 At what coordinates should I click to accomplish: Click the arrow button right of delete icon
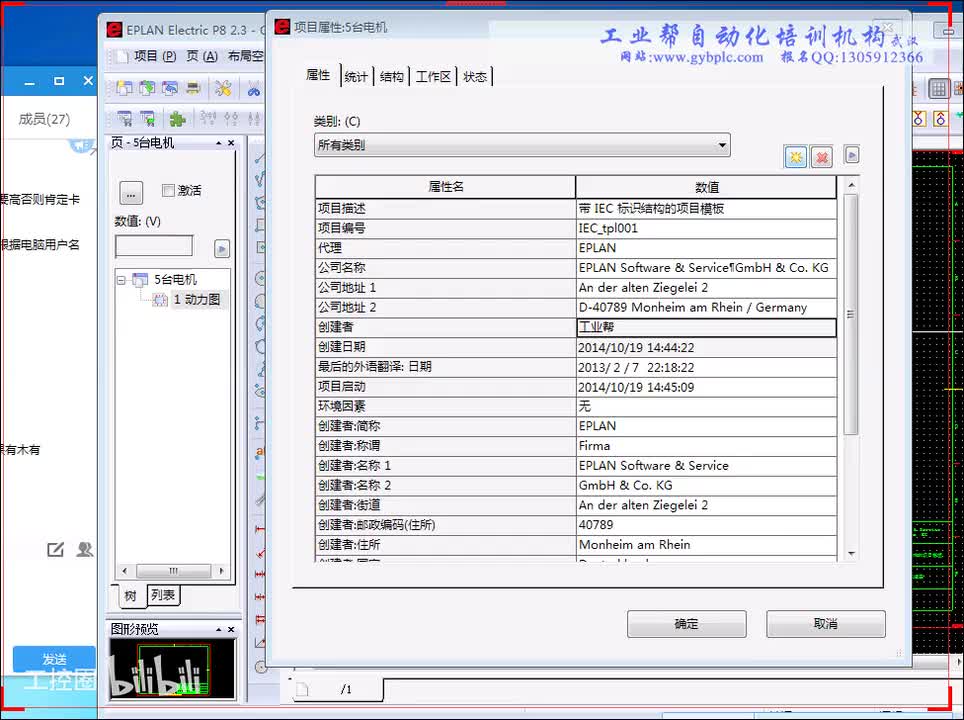pos(851,155)
